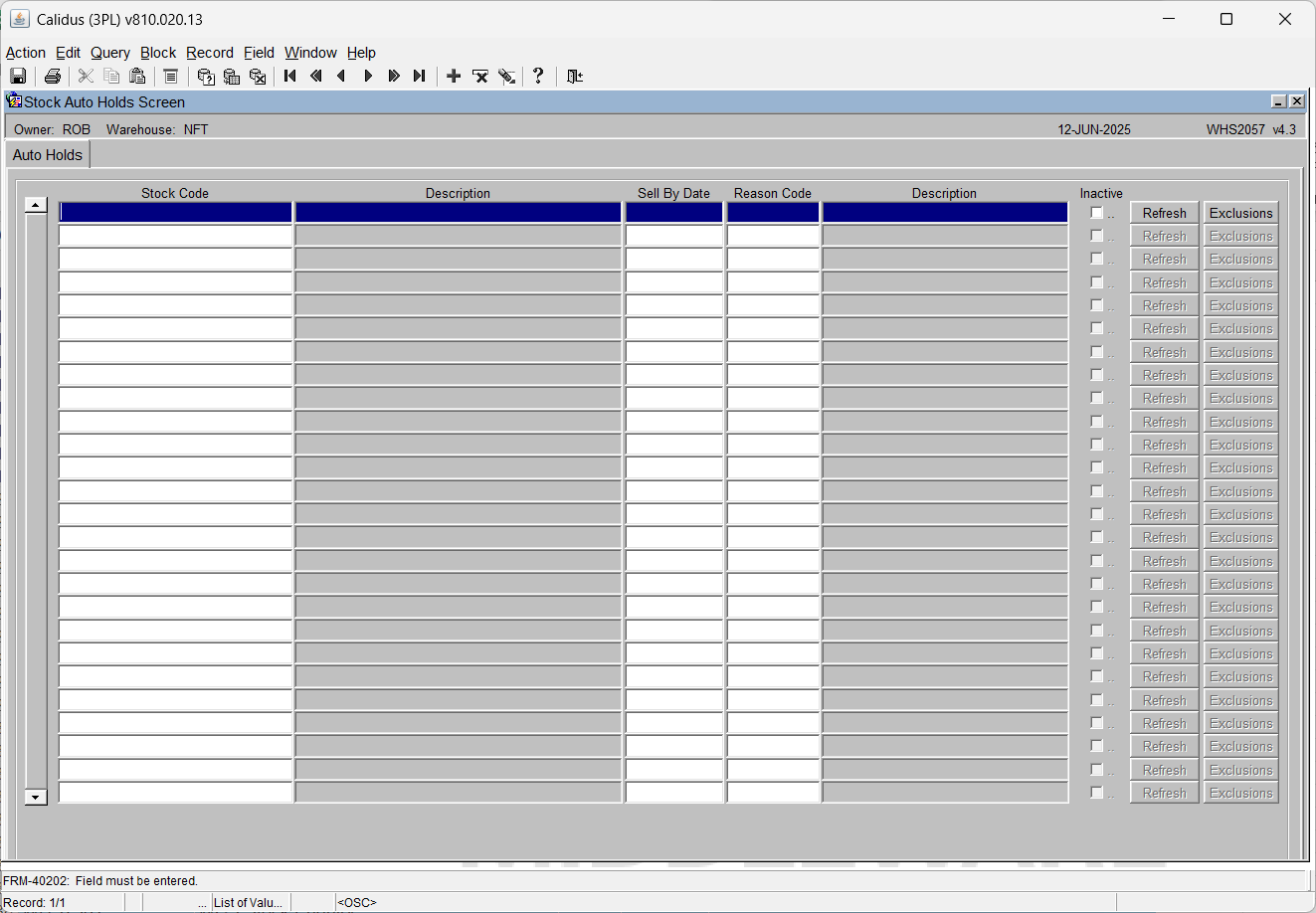Click the Help question mark icon
This screenshot has height=913, width=1316.
tap(538, 76)
